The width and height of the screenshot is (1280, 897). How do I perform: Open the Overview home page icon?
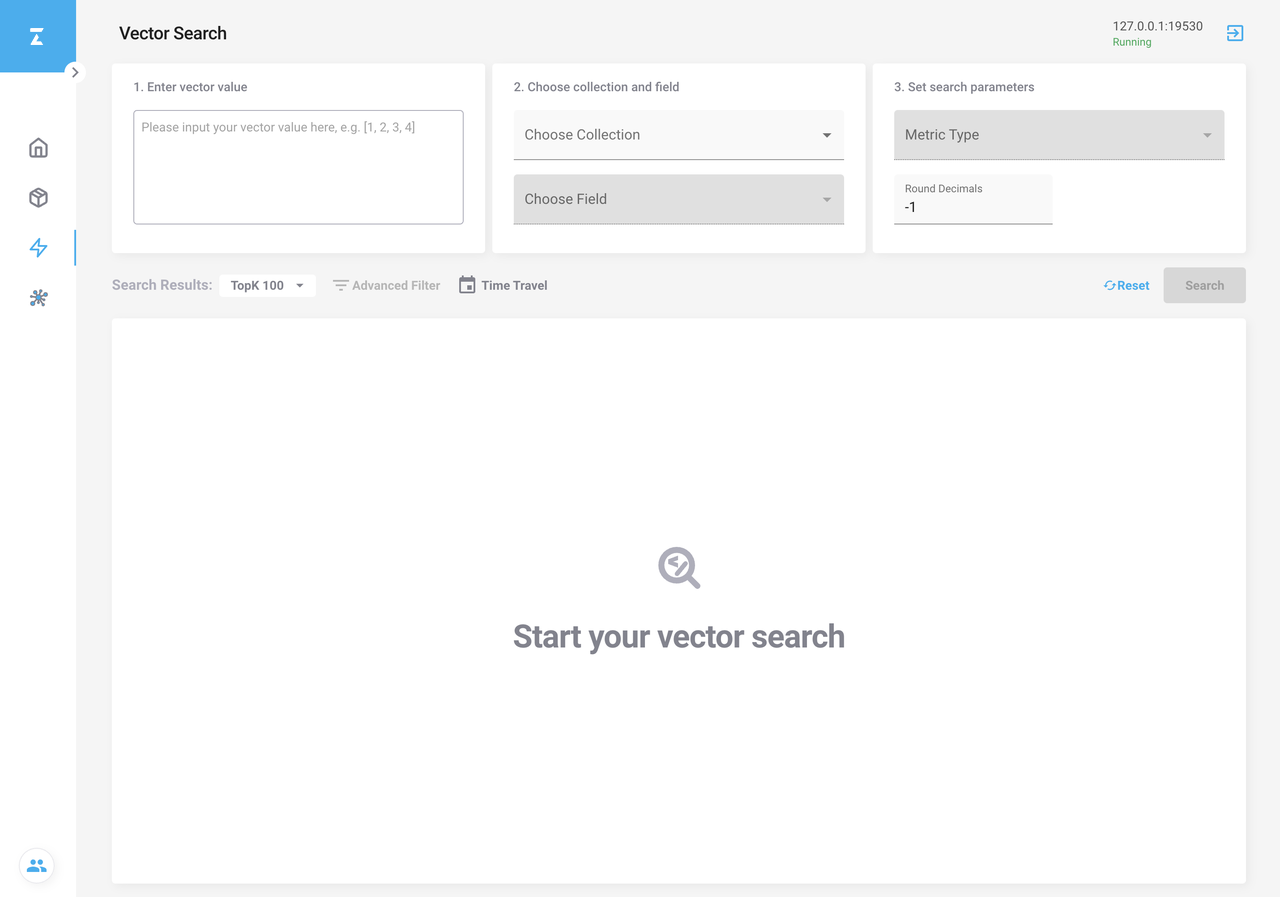coord(38,148)
